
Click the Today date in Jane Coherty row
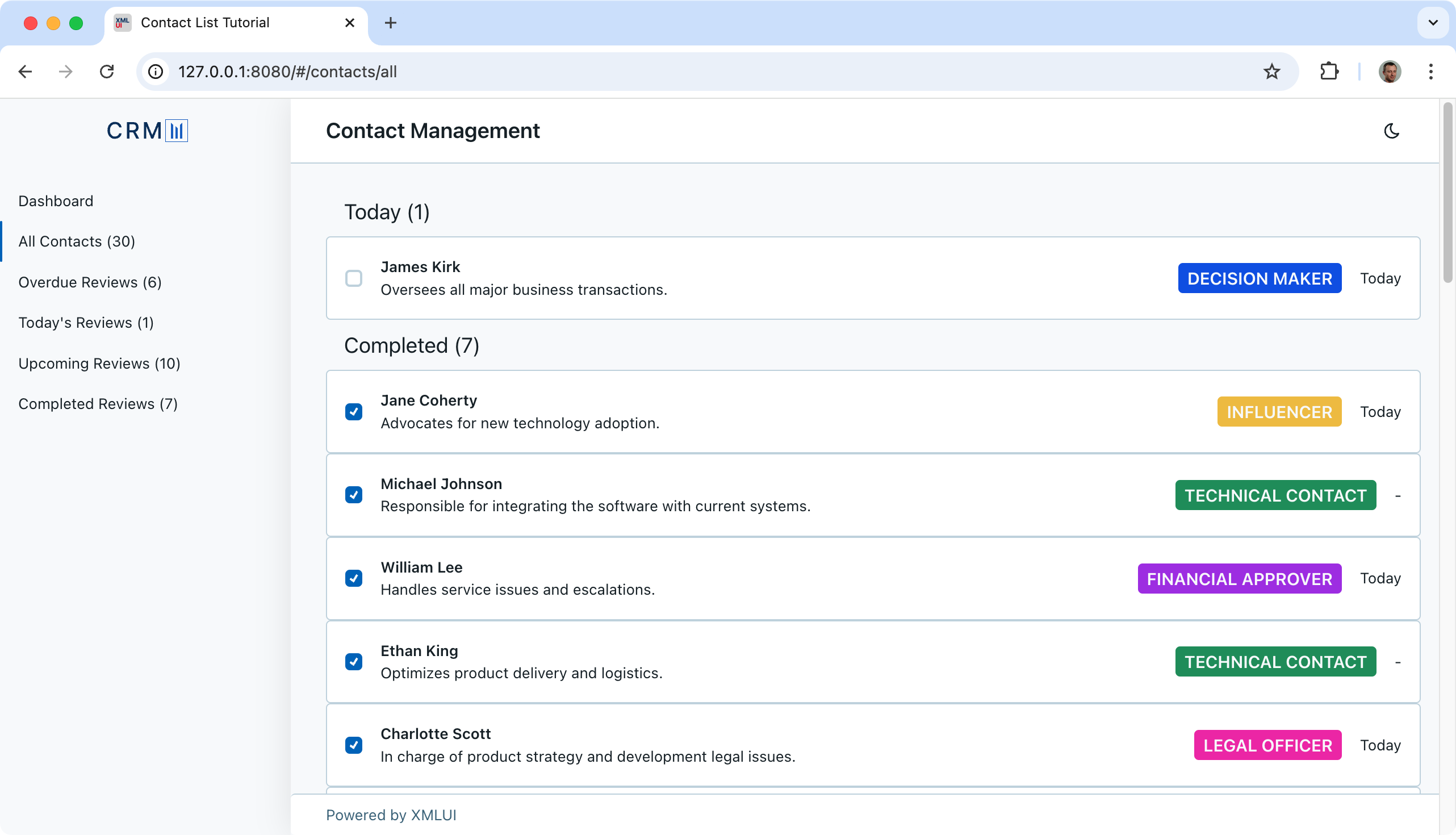(1380, 412)
